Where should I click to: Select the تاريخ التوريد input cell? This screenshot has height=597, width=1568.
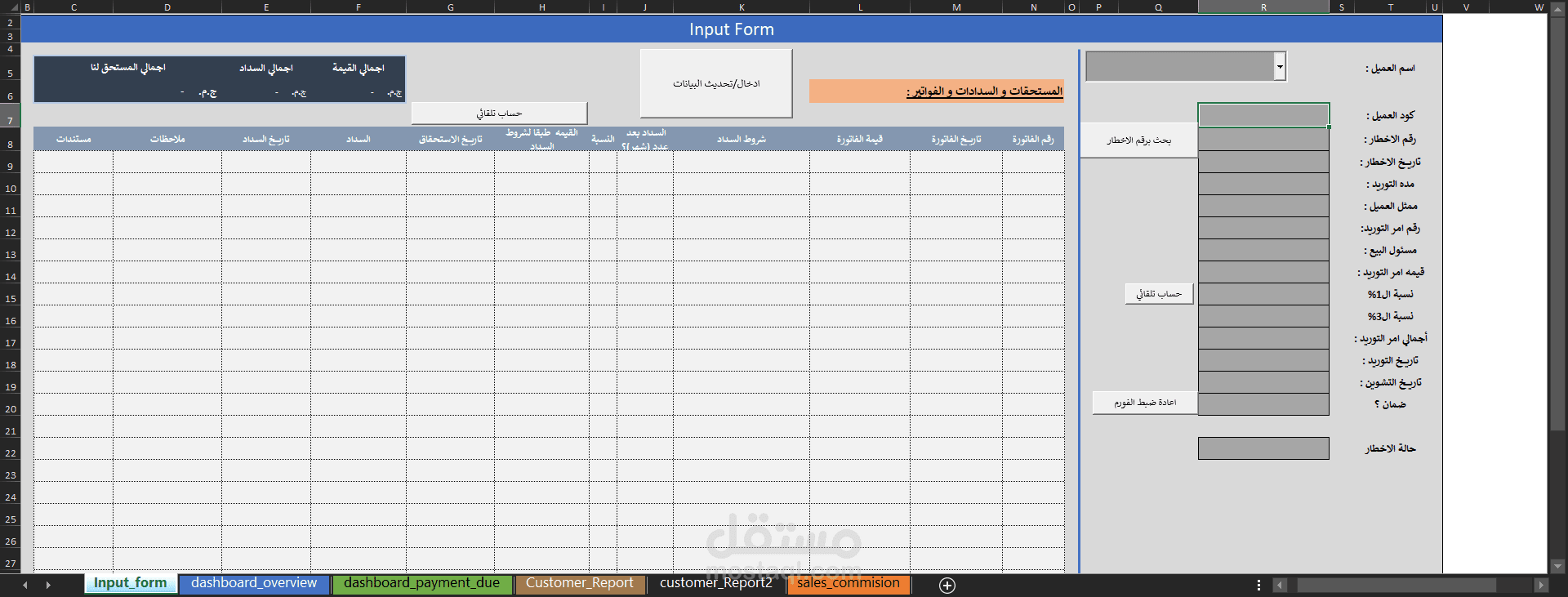[x=1263, y=360]
